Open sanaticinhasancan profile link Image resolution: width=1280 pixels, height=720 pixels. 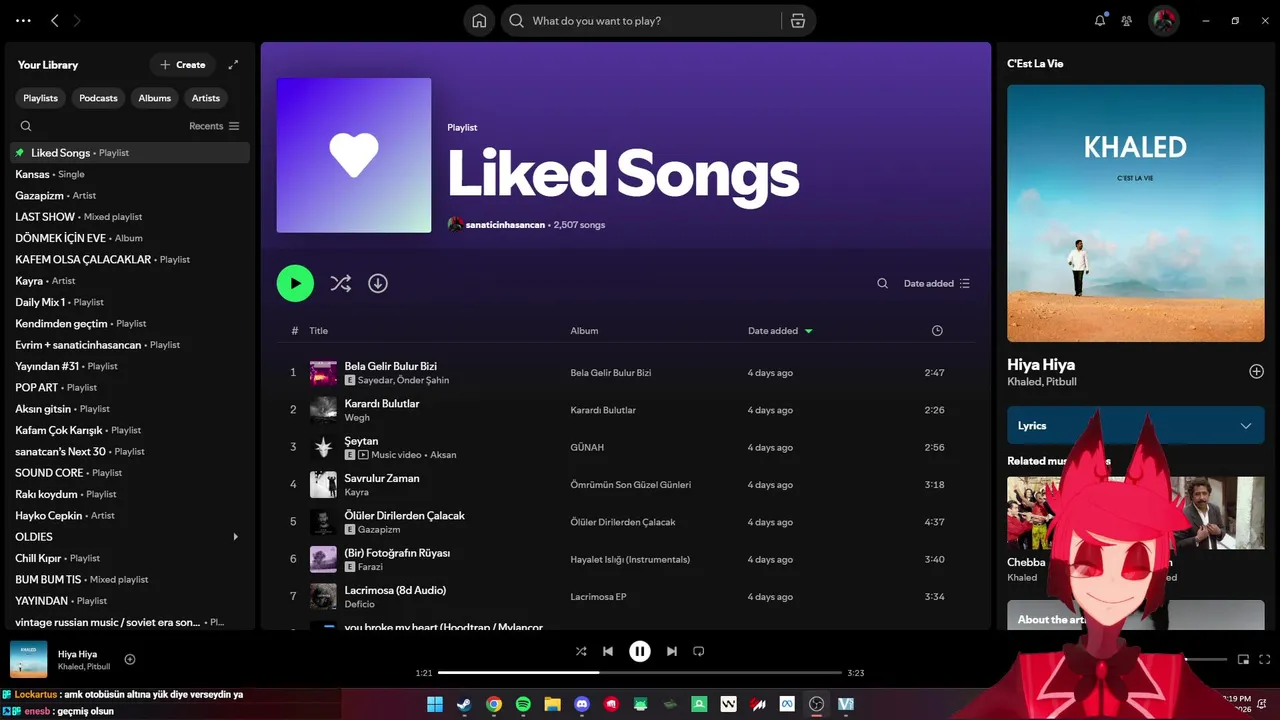click(x=505, y=225)
